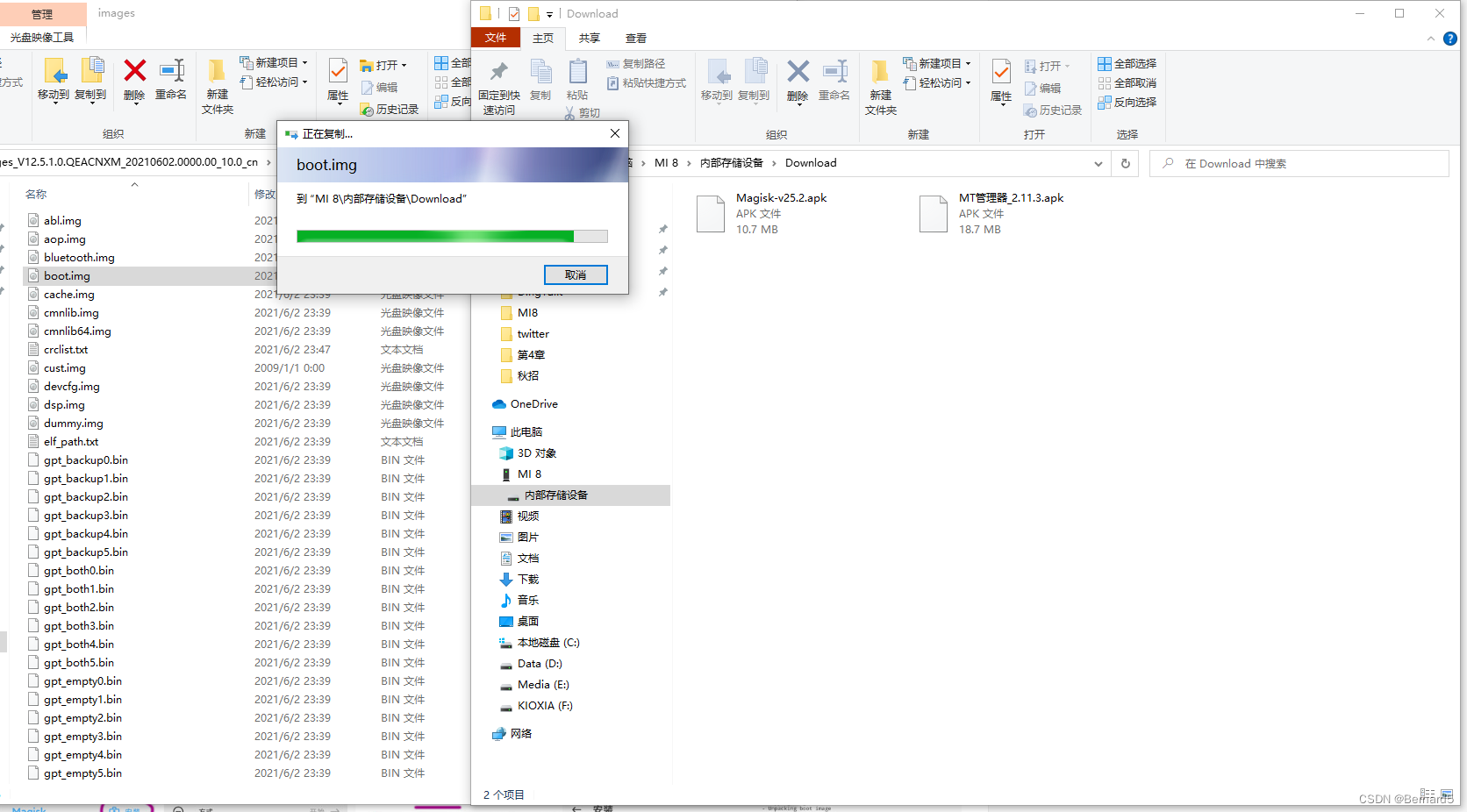Open File tab in Download window
Image resolution: width=1467 pixels, height=812 pixels.
pos(496,38)
